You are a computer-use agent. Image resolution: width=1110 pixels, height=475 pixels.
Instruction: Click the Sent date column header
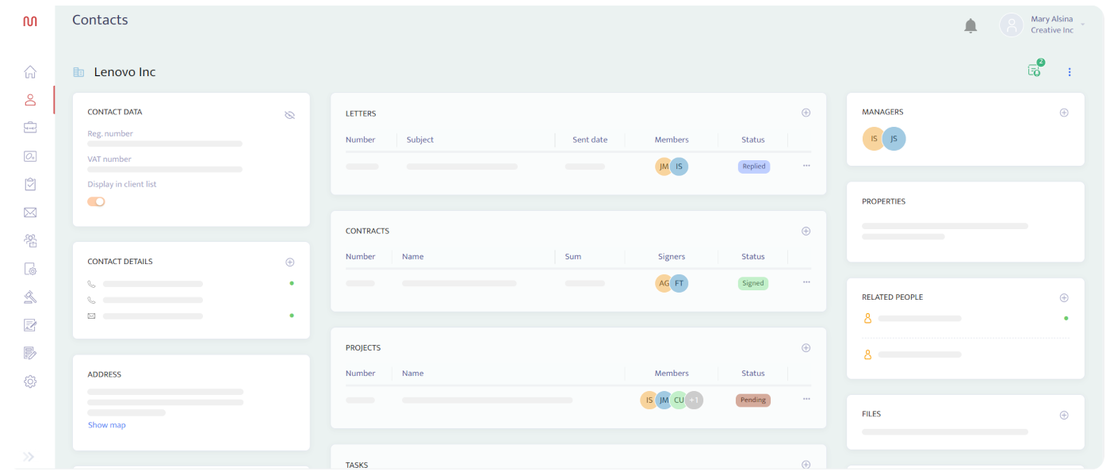tap(590, 139)
